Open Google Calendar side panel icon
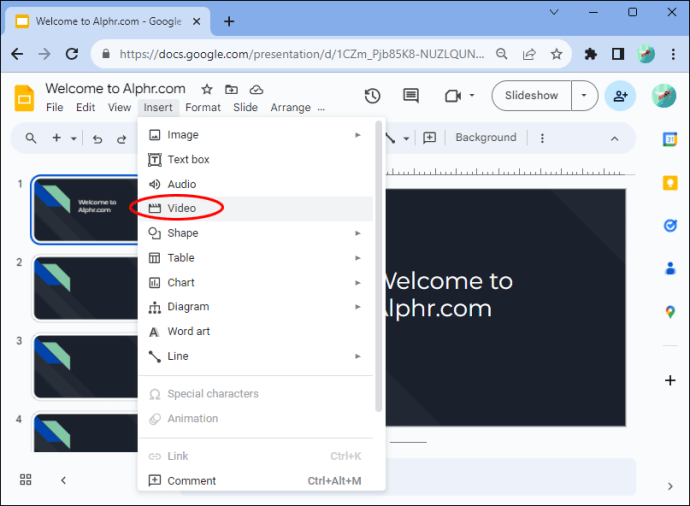This screenshot has width=690, height=506. click(x=670, y=139)
